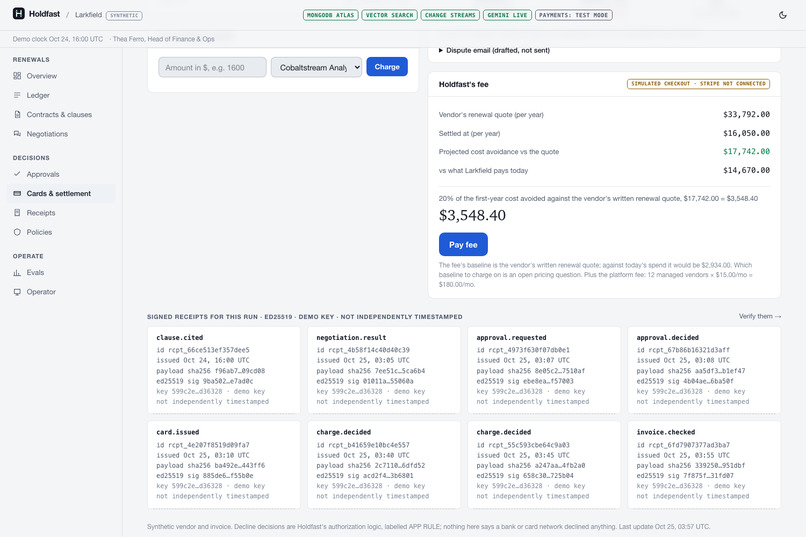Click the $3,548.40 fee amount

[x=472, y=215]
